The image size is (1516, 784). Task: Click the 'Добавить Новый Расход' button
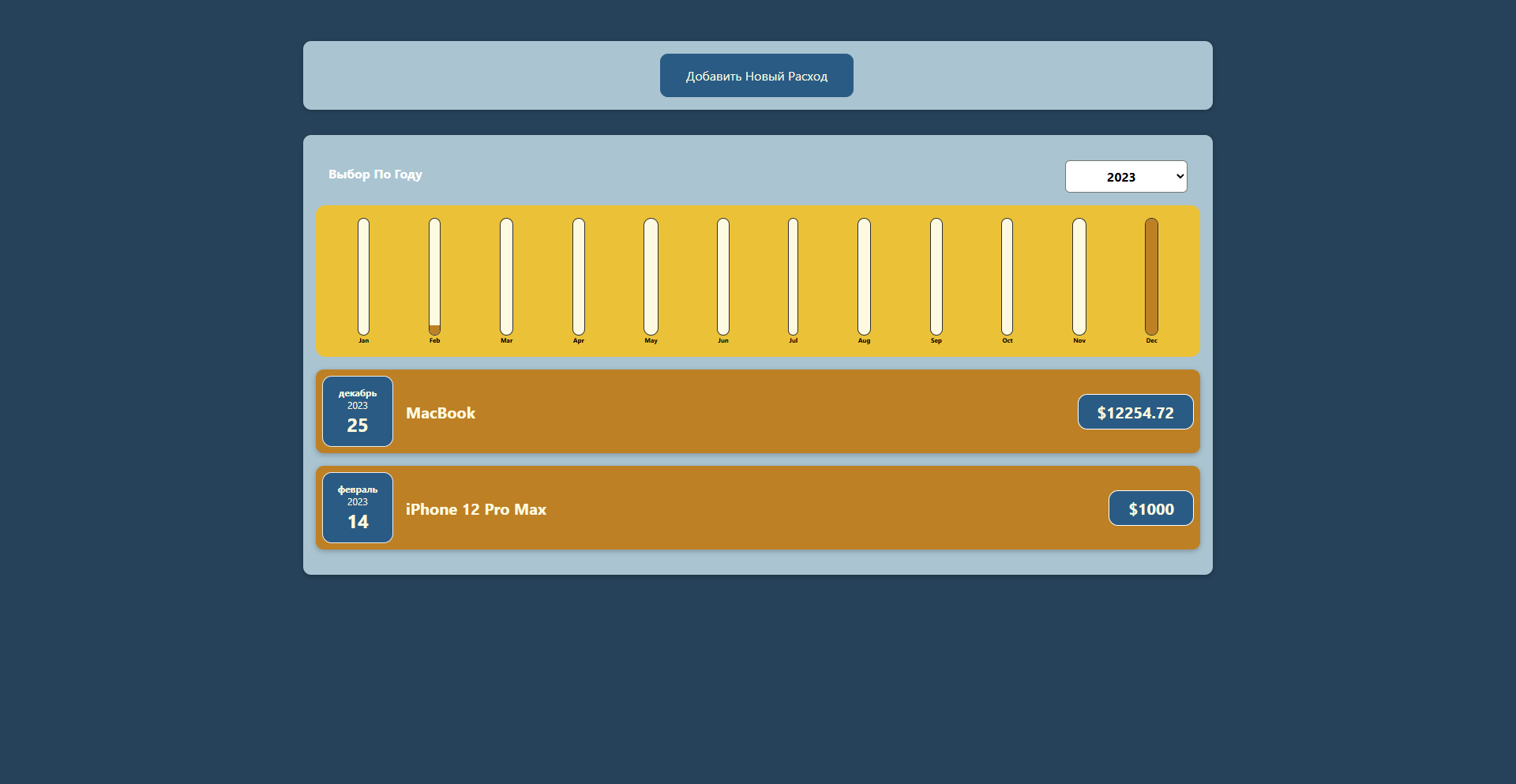point(756,76)
